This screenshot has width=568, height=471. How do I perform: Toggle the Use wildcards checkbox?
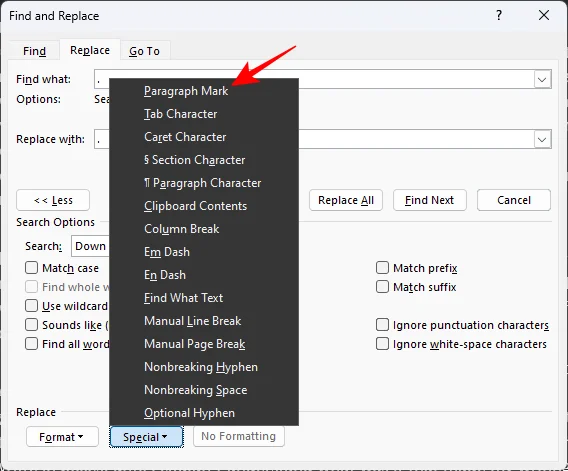coord(32,306)
